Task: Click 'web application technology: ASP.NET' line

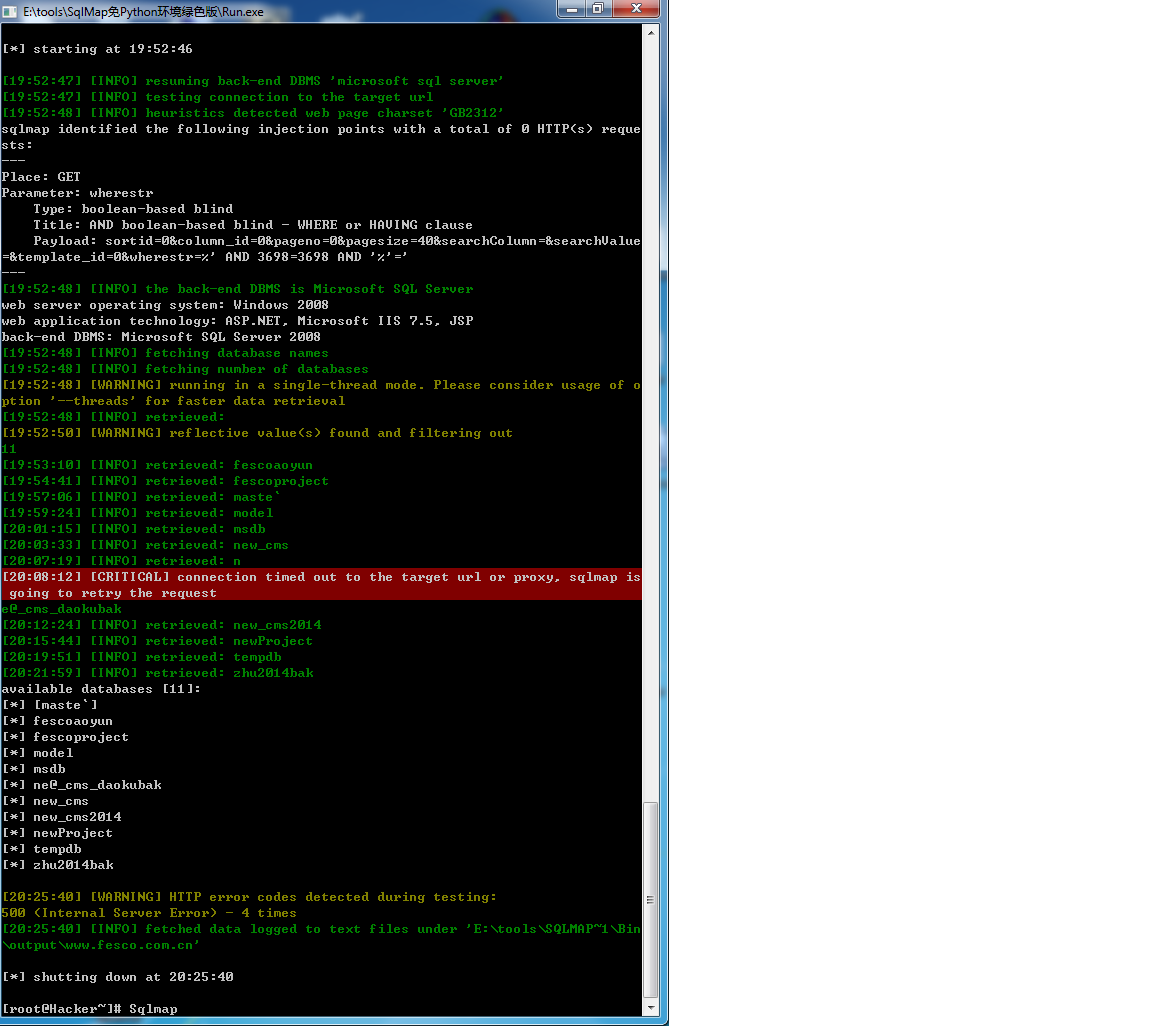Action: [x=237, y=321]
